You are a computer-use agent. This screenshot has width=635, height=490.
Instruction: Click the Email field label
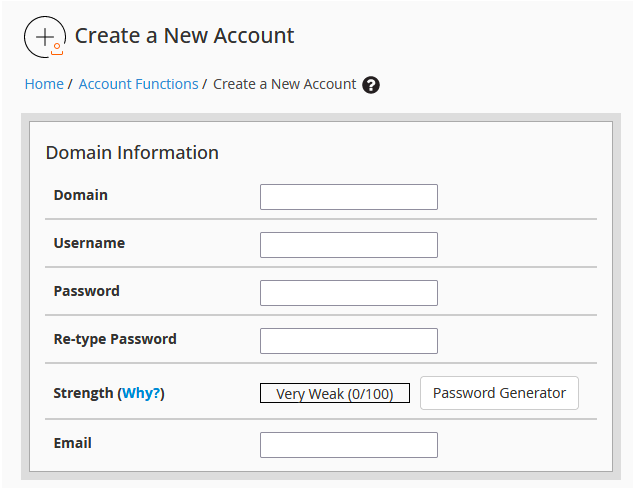[x=72, y=443]
